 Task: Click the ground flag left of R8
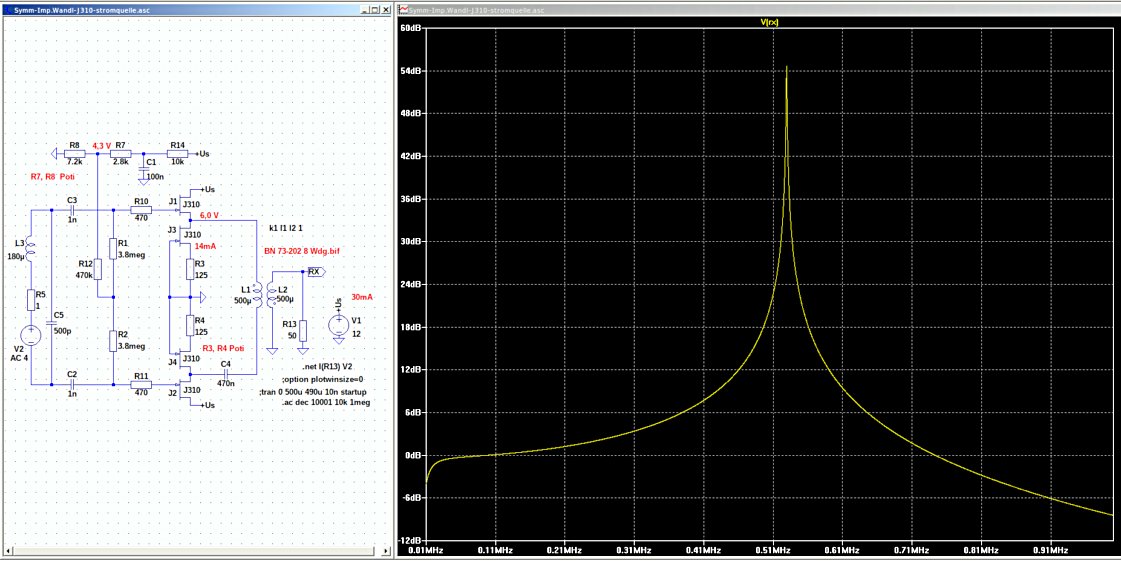click(55, 154)
